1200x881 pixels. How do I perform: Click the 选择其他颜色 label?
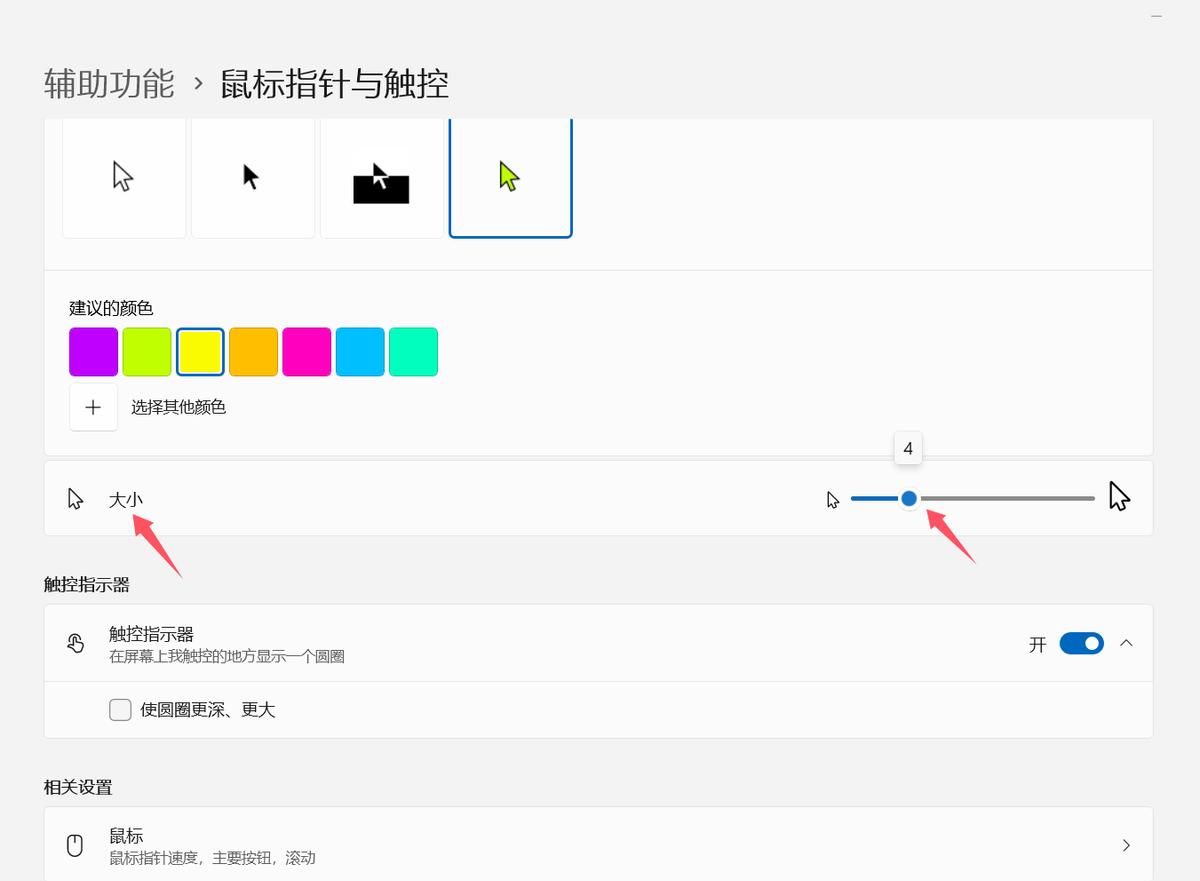click(x=179, y=407)
